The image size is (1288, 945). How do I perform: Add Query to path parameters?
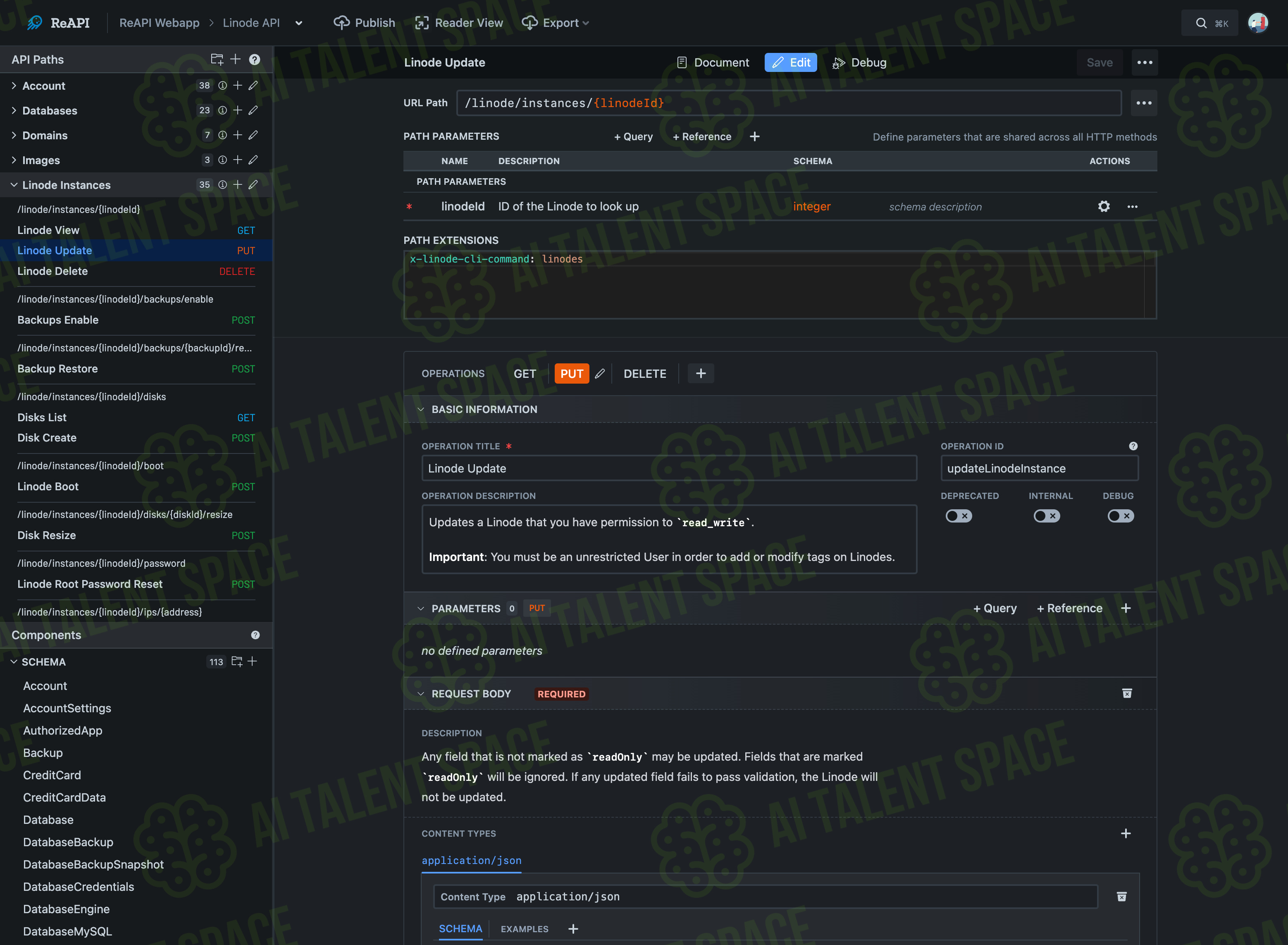click(633, 137)
